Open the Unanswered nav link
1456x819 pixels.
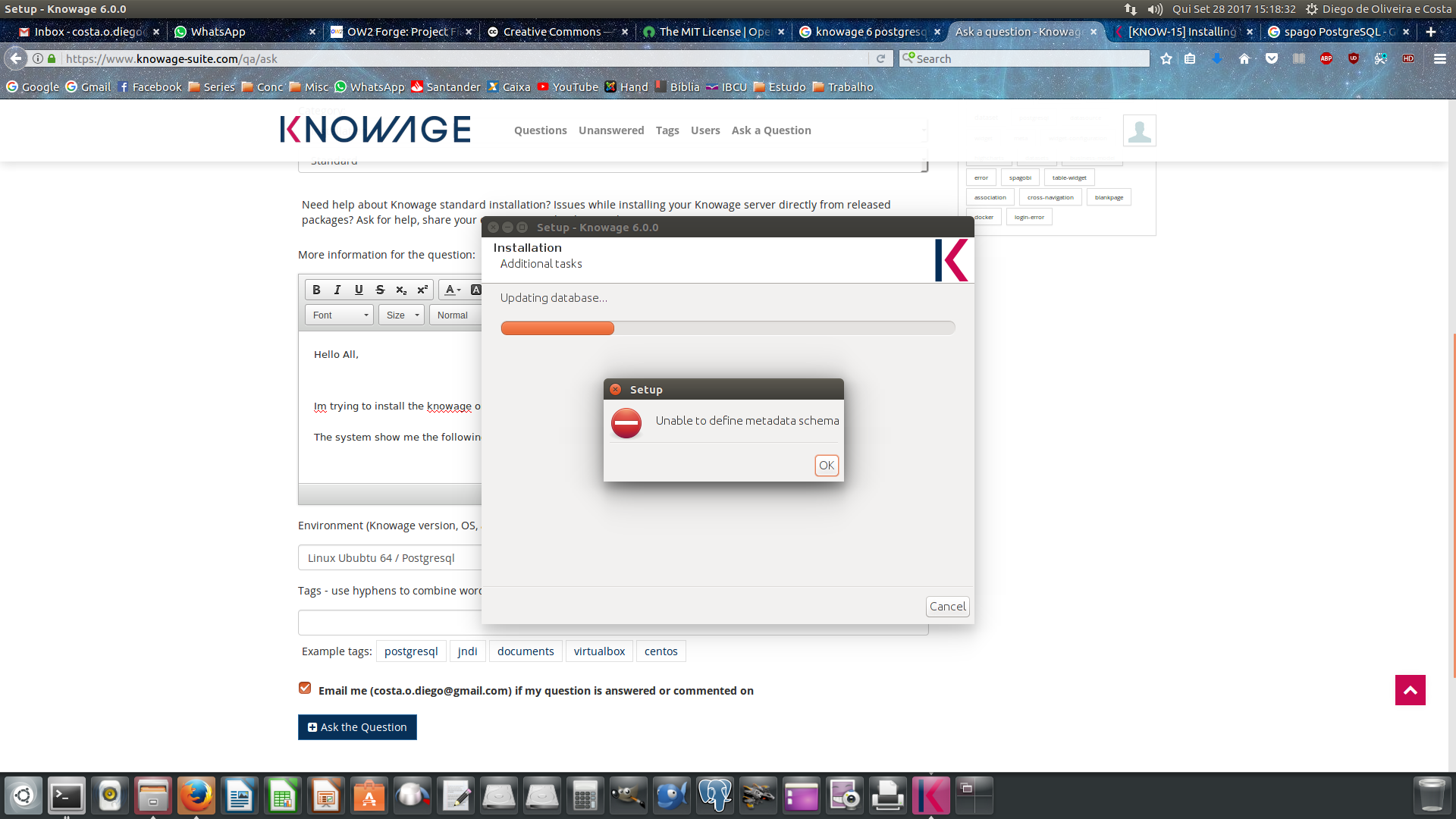tap(611, 130)
